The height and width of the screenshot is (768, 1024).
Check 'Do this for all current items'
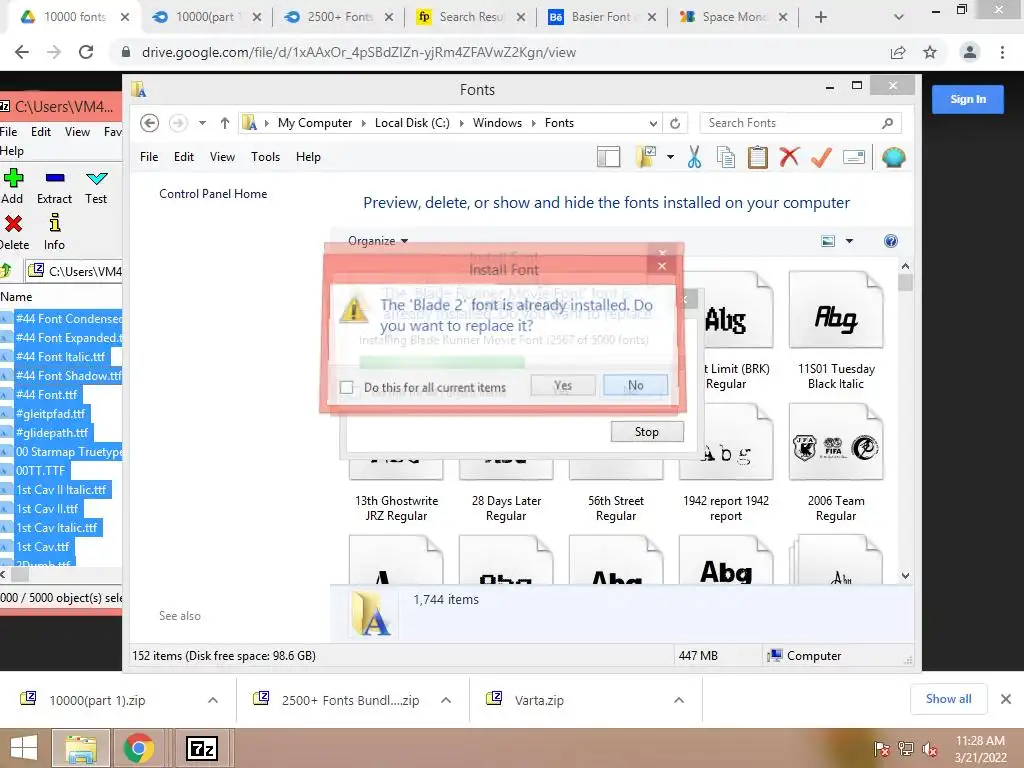point(347,388)
